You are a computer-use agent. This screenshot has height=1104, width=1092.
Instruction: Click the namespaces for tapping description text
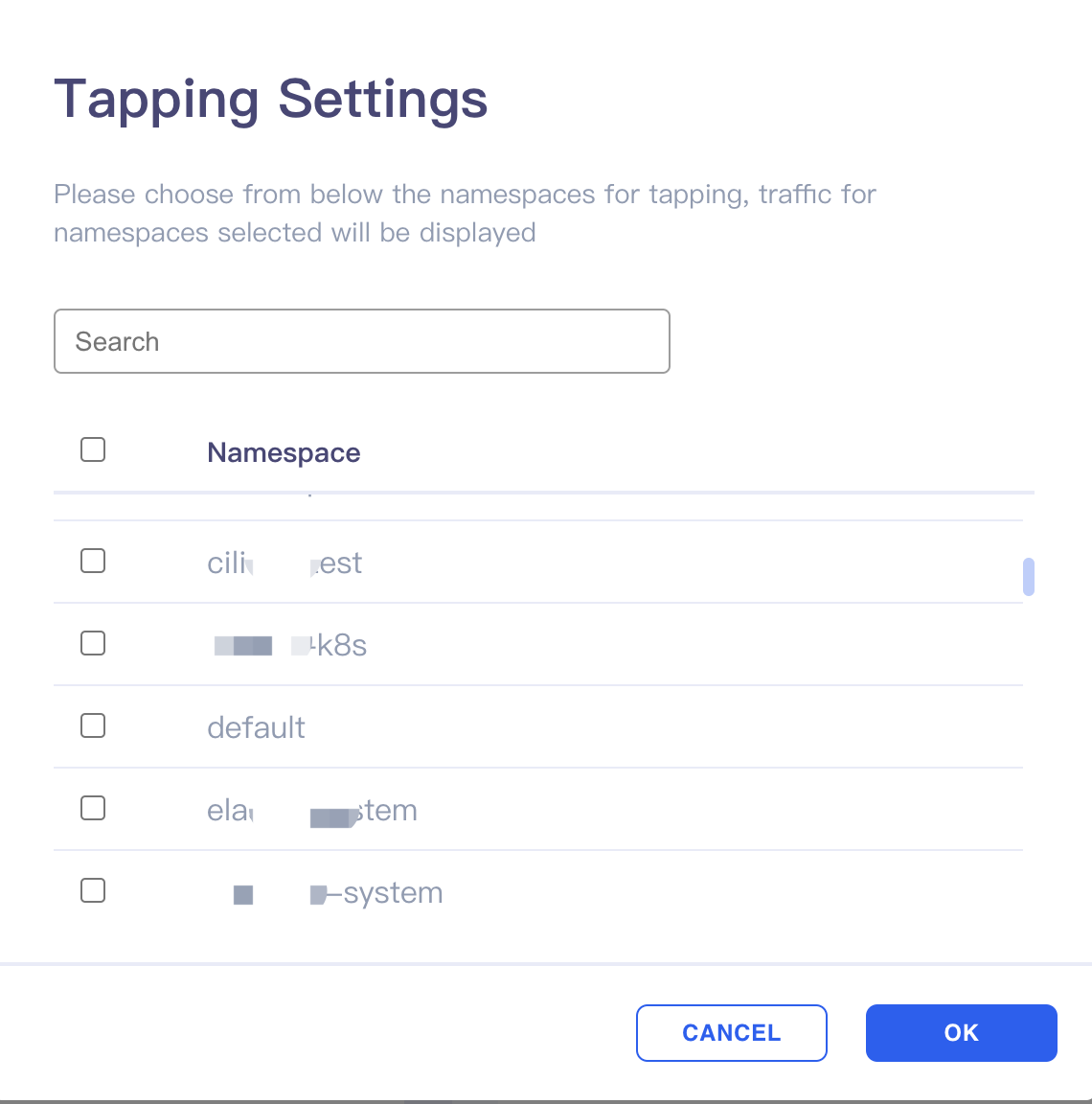point(465,213)
